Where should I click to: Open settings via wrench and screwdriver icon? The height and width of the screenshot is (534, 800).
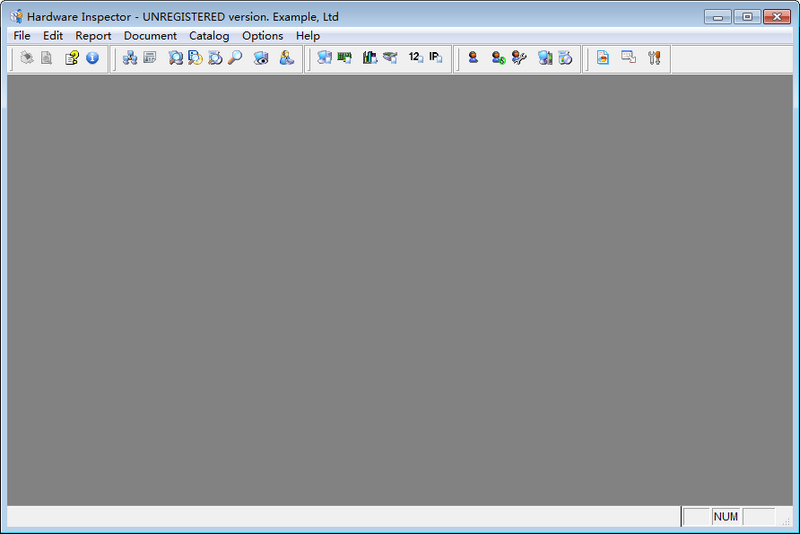coord(654,58)
